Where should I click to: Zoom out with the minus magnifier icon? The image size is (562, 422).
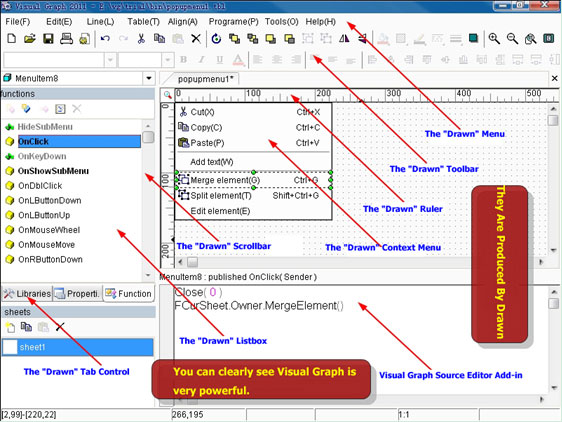(x=513, y=38)
